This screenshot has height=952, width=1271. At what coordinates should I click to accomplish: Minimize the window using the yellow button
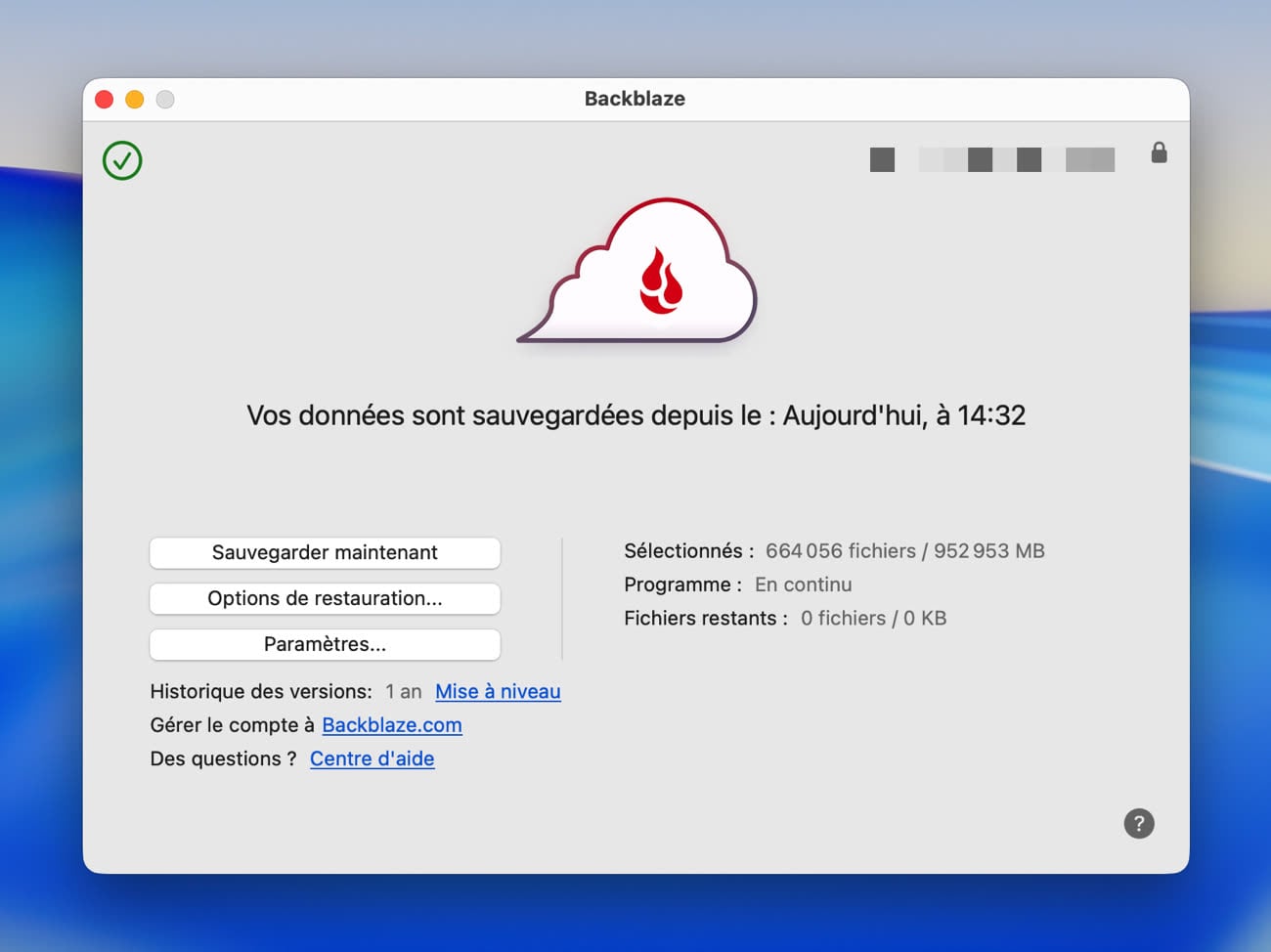(135, 100)
